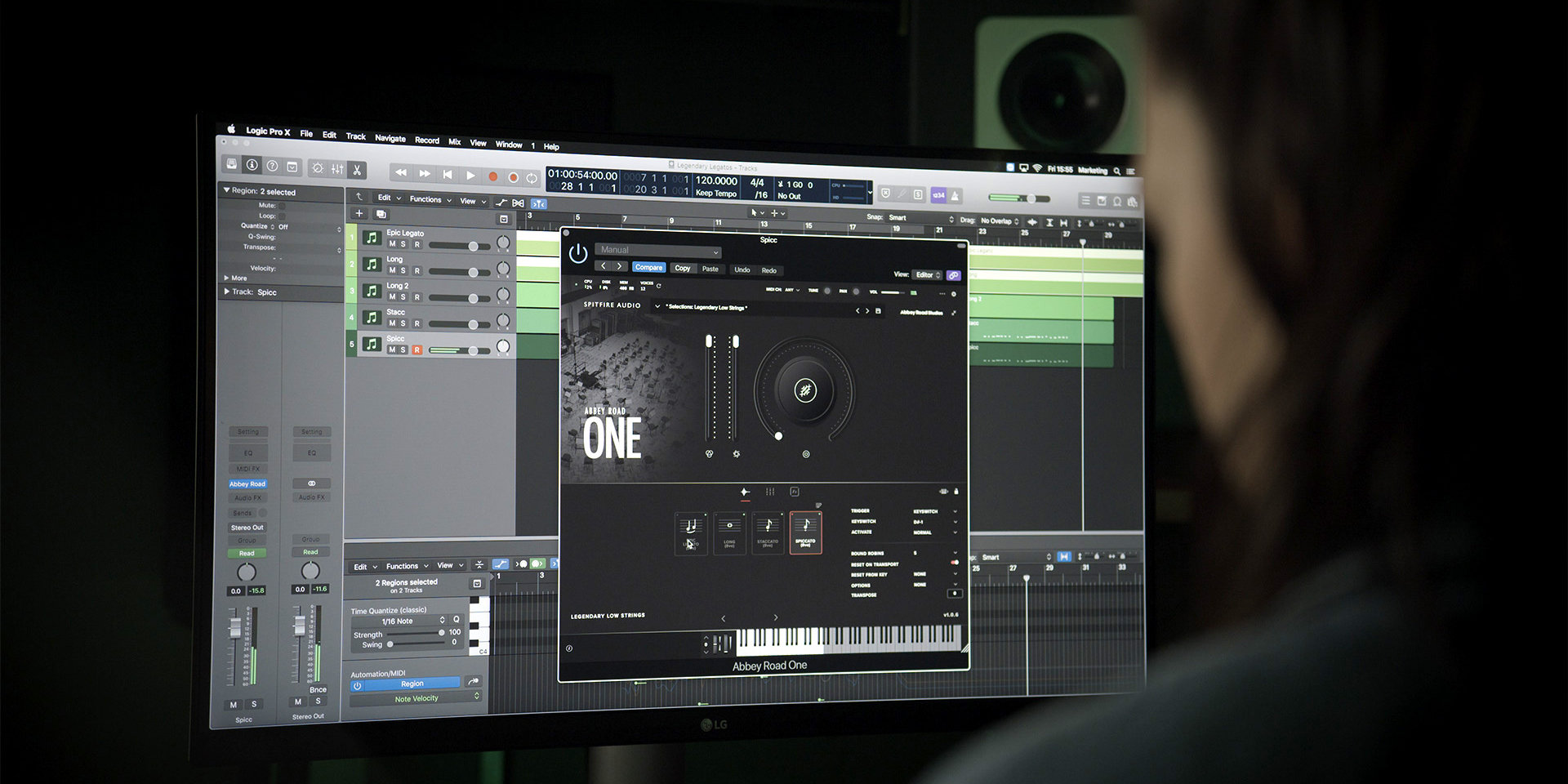Click Compare button in plugin header

point(648,267)
